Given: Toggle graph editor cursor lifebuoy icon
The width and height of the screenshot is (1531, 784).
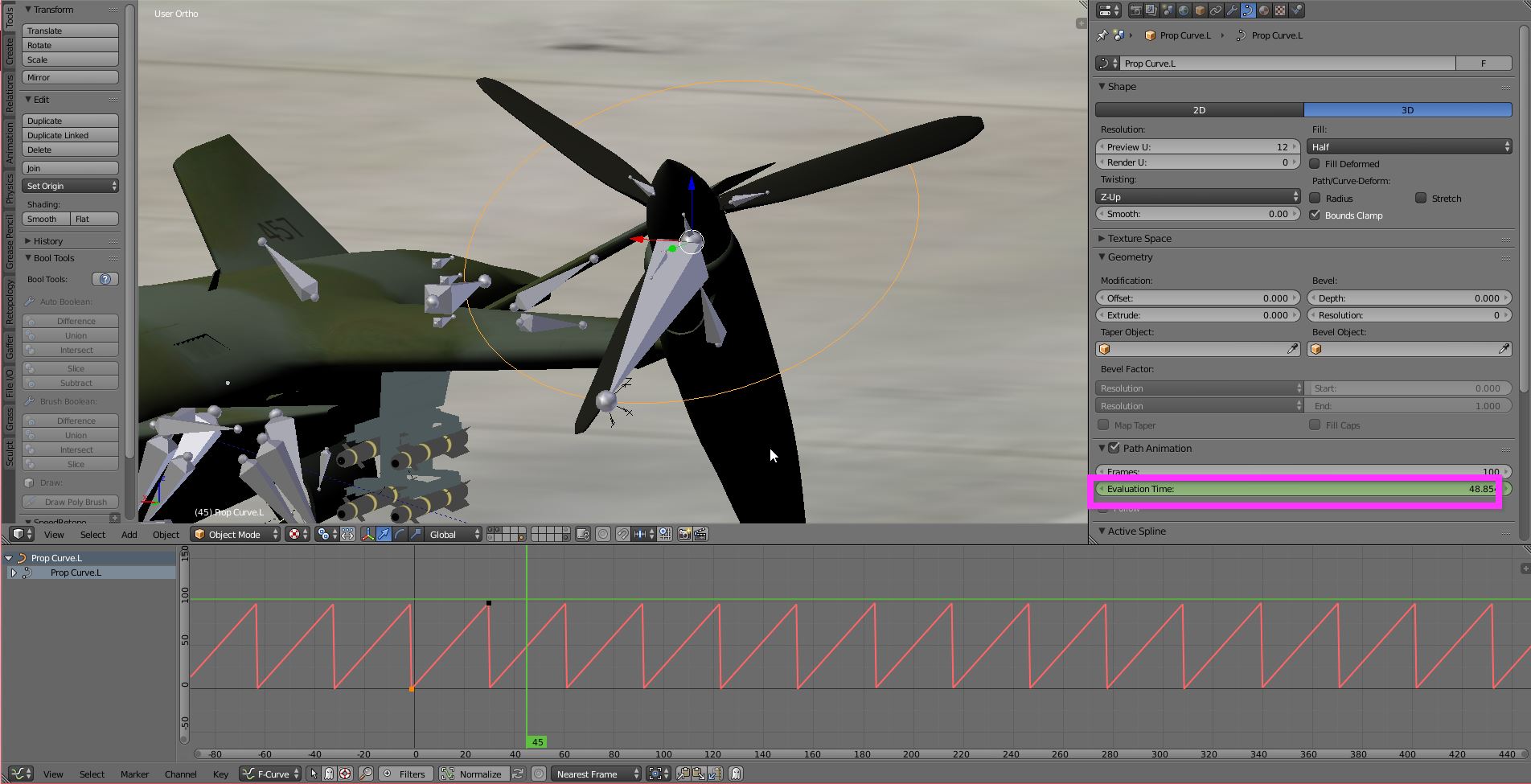Looking at the screenshot, I should tap(345, 774).
